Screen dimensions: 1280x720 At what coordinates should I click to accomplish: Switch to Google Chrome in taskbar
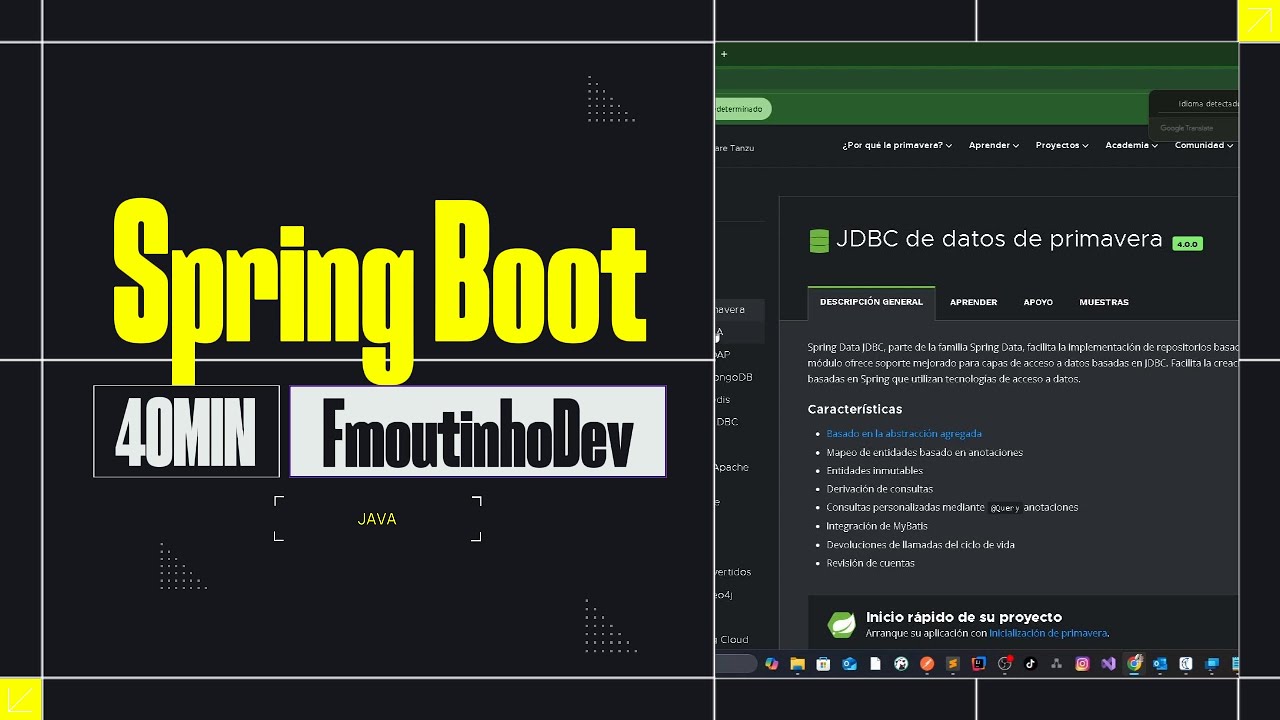point(1134,664)
